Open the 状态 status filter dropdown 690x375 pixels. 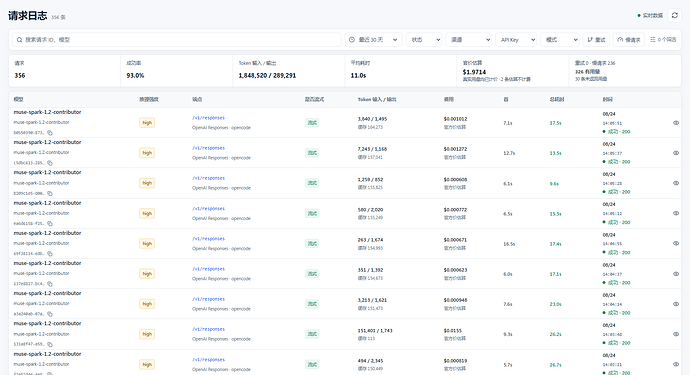(x=424, y=40)
